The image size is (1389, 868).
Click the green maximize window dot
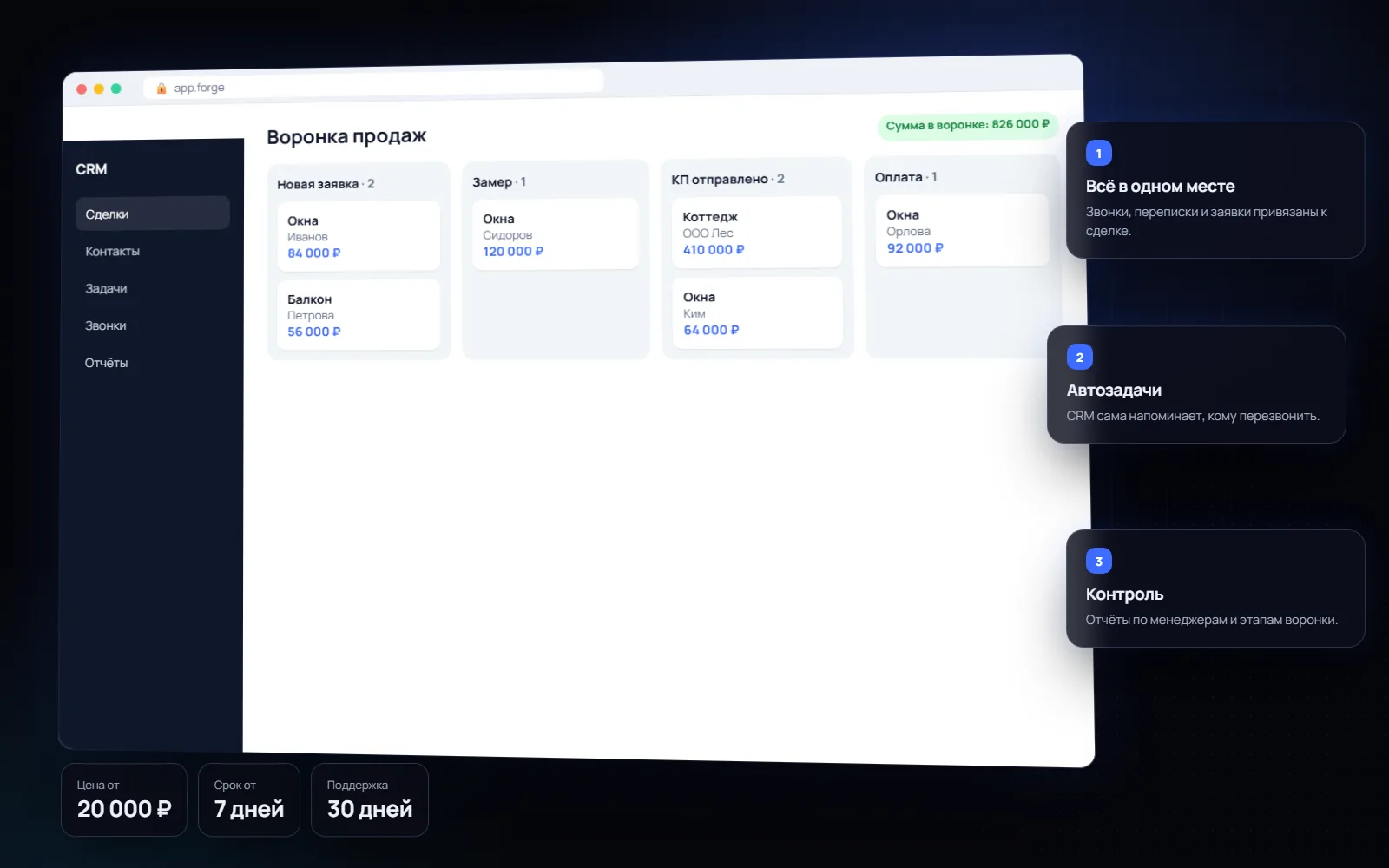(x=116, y=89)
